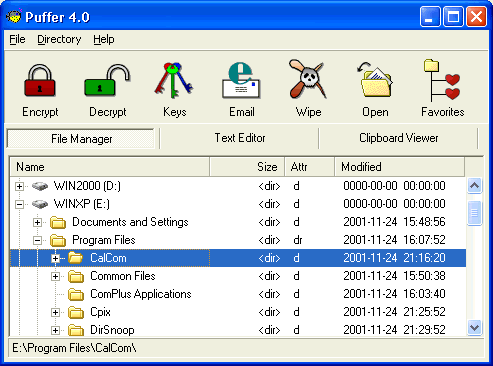Click the Open folder icon

coord(375,80)
